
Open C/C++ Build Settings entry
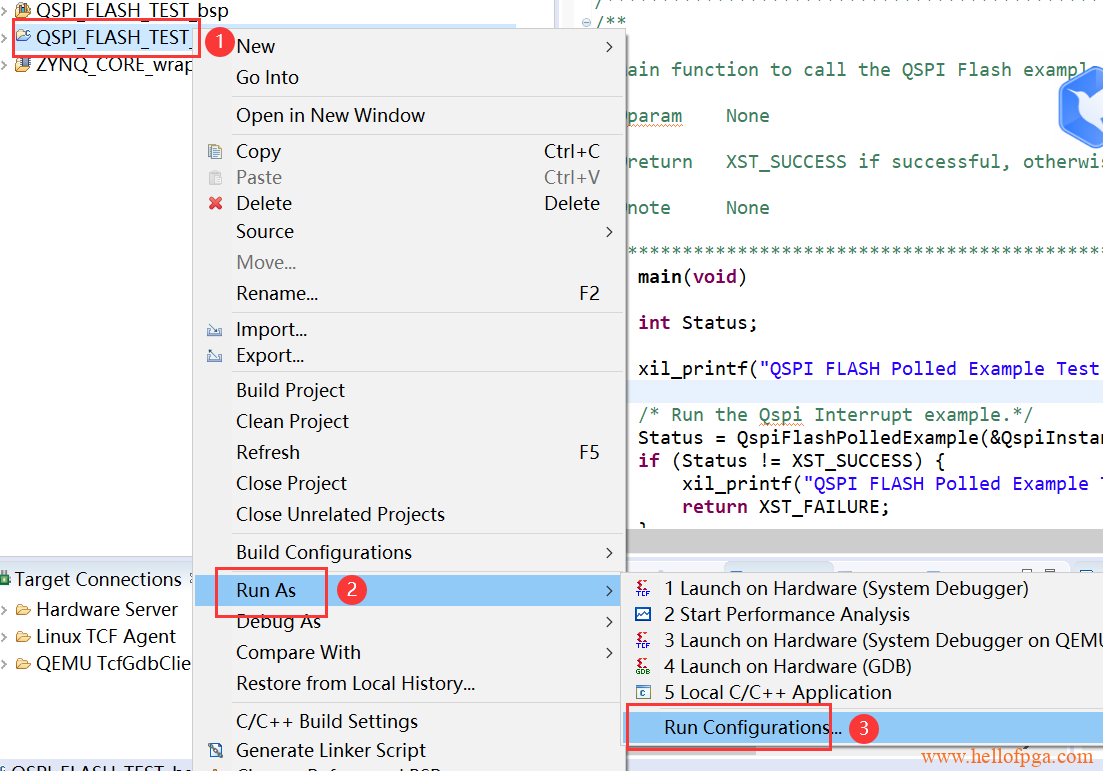[x=327, y=722]
